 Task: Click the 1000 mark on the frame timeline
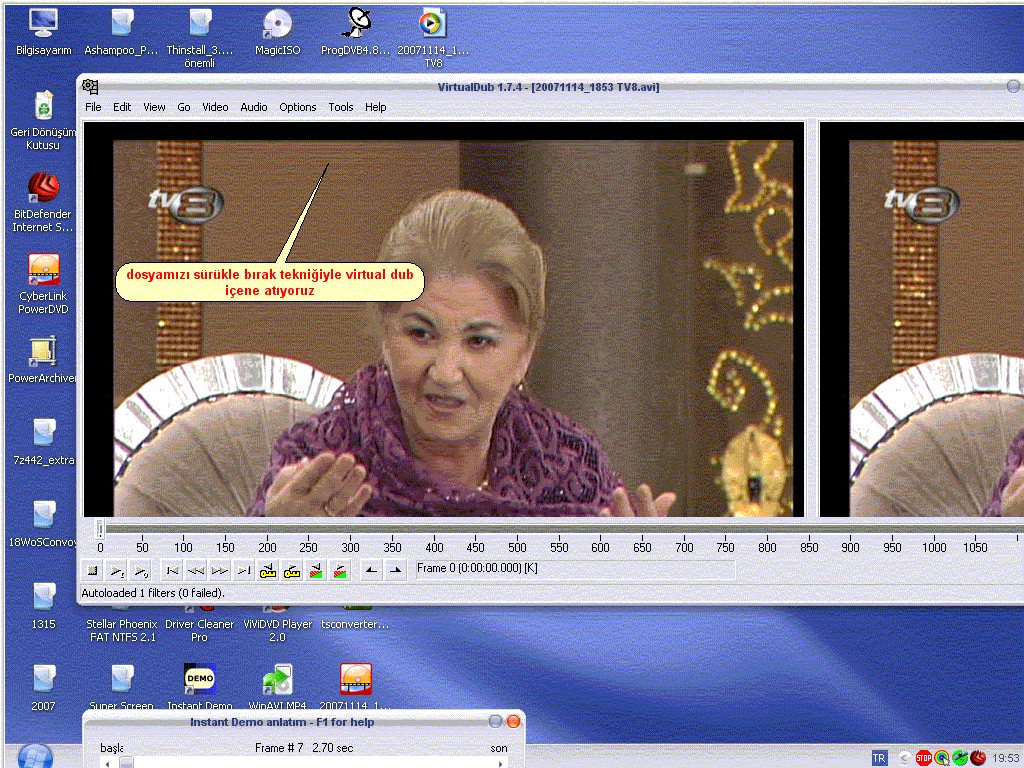(x=934, y=547)
